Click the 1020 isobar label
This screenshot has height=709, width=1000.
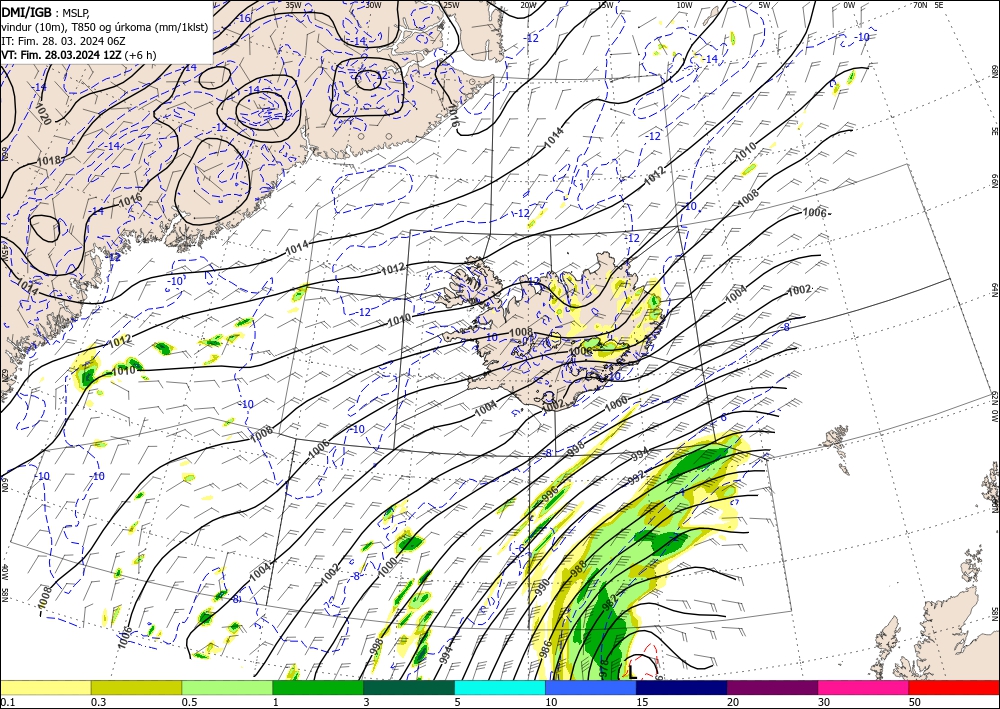(43, 115)
